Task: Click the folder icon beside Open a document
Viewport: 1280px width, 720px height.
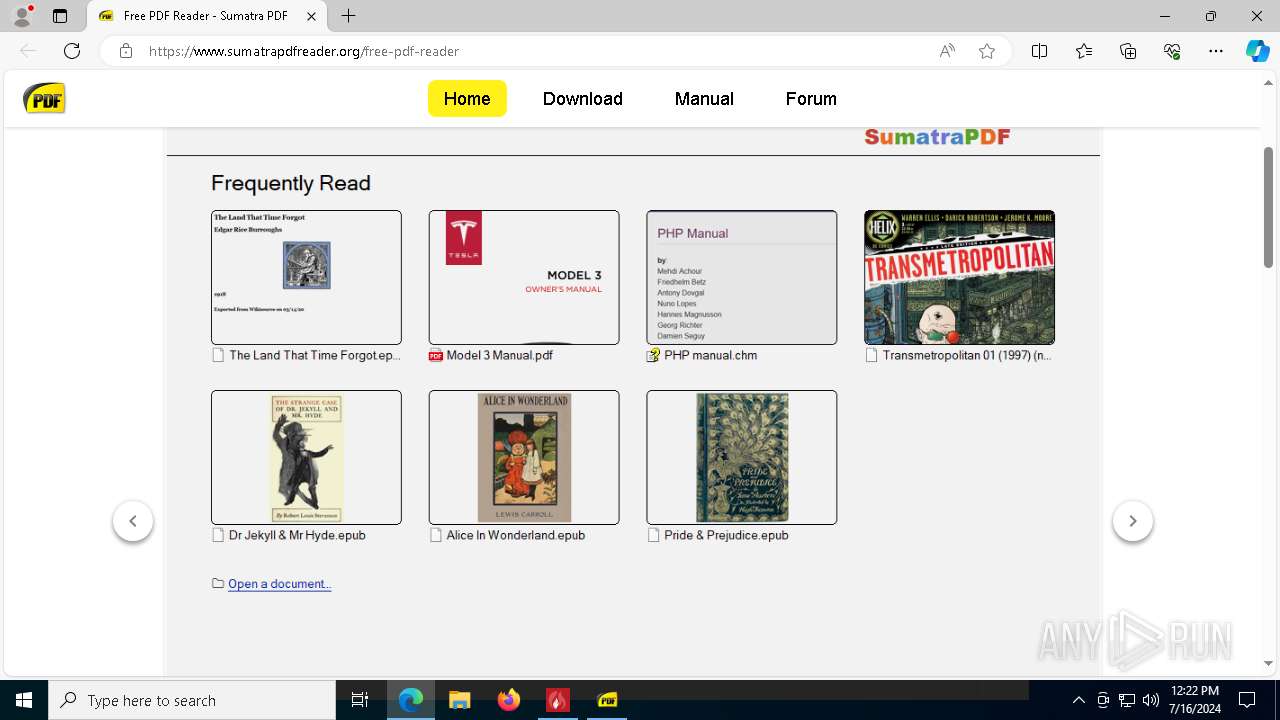Action: (x=218, y=584)
